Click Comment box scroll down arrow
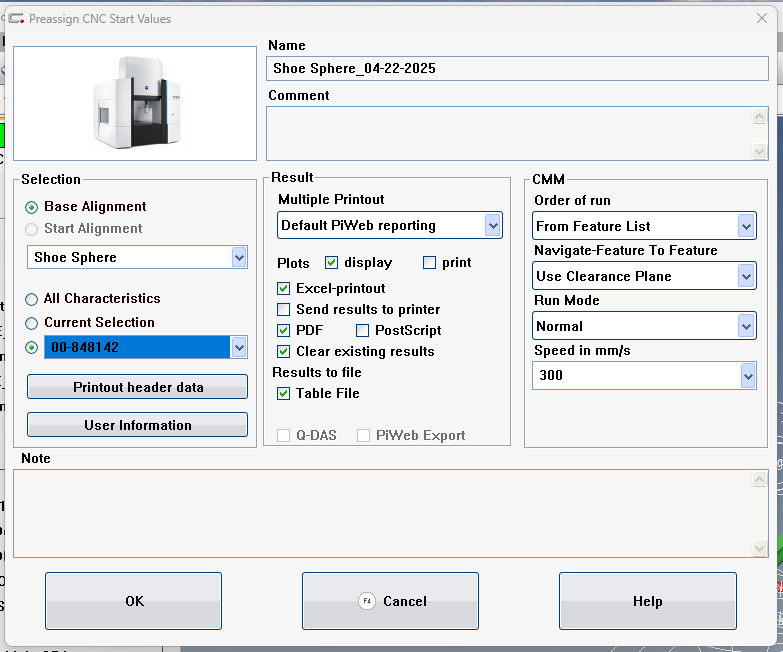 759,151
